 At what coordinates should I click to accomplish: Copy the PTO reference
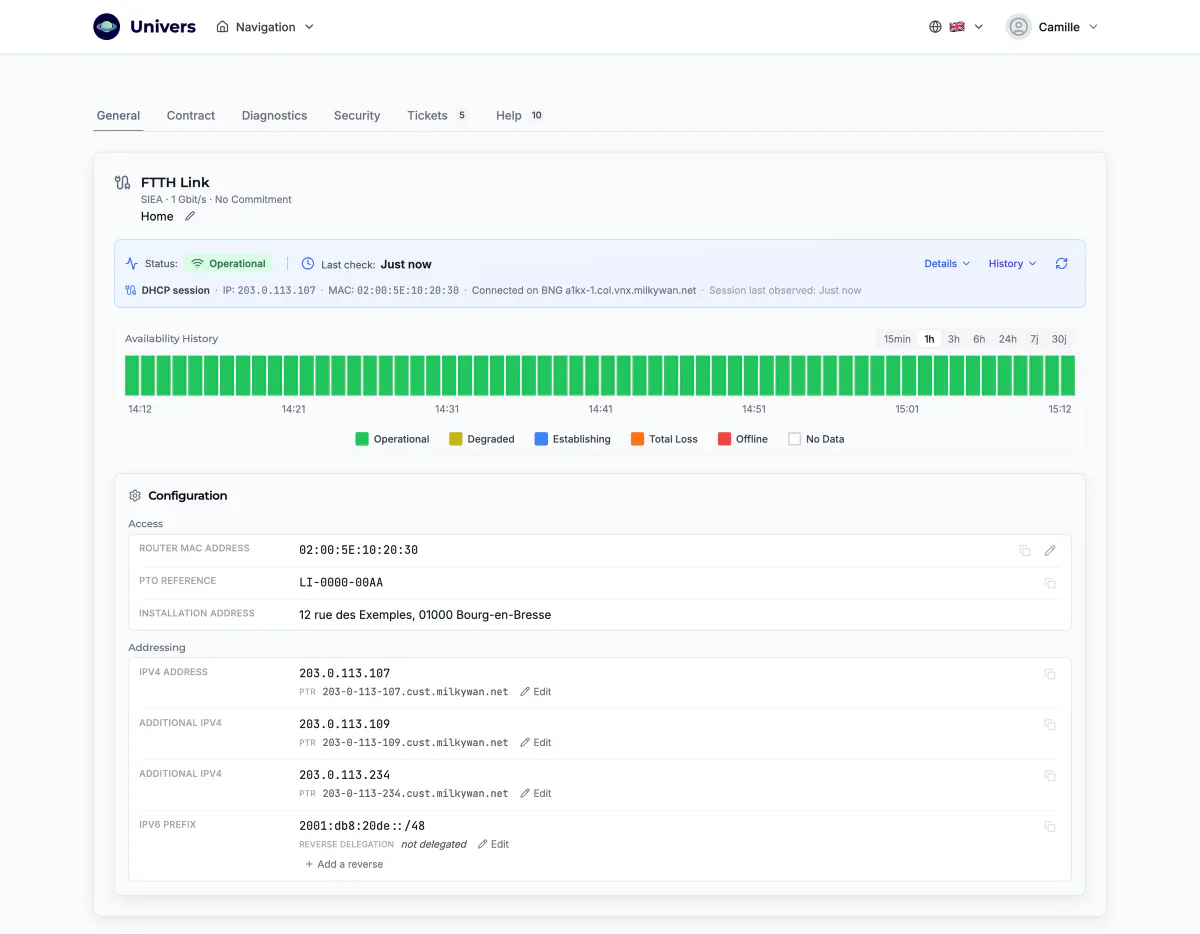click(1050, 583)
